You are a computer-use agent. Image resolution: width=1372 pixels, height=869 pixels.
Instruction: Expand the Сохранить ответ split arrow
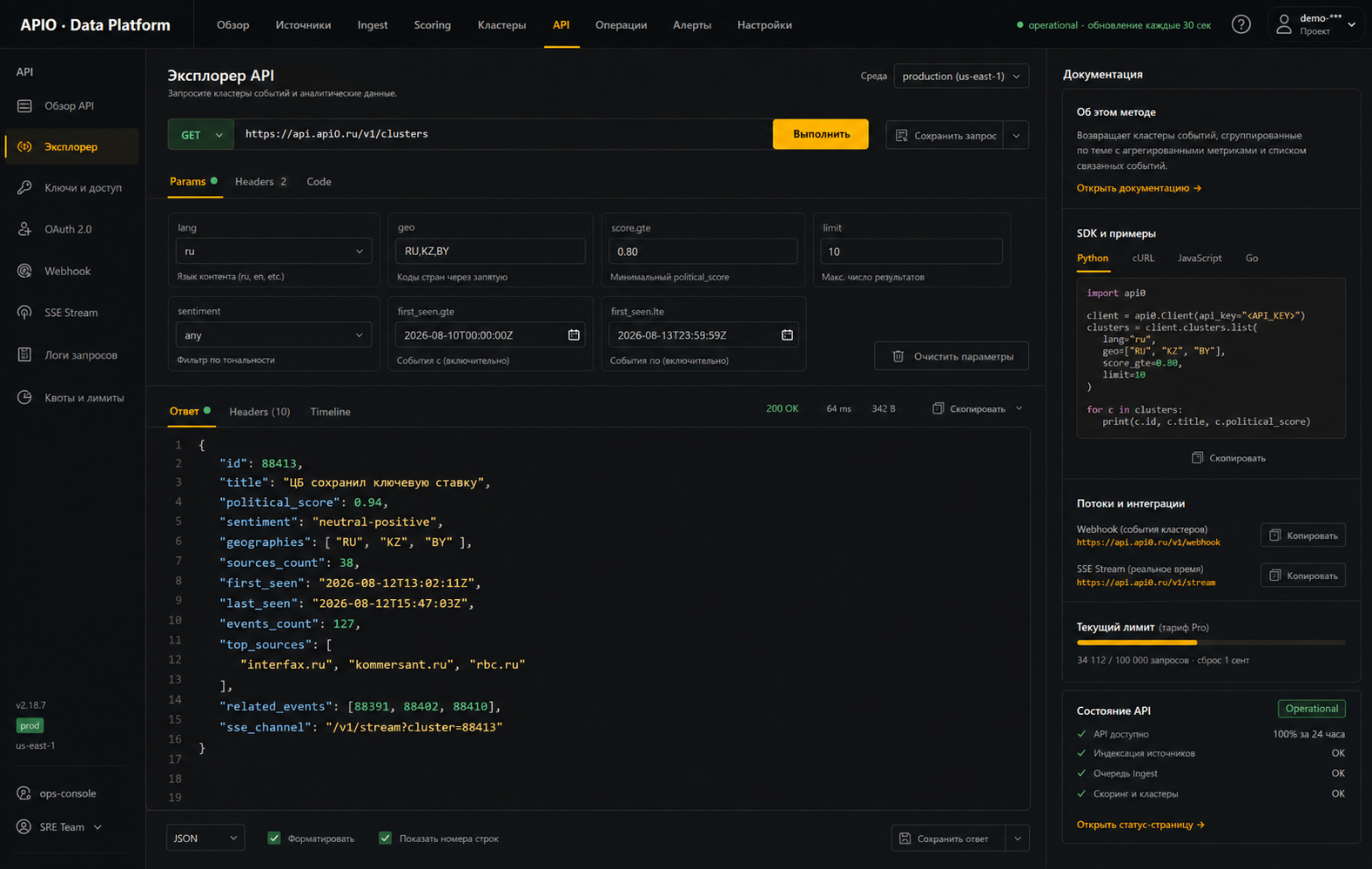point(1018,839)
